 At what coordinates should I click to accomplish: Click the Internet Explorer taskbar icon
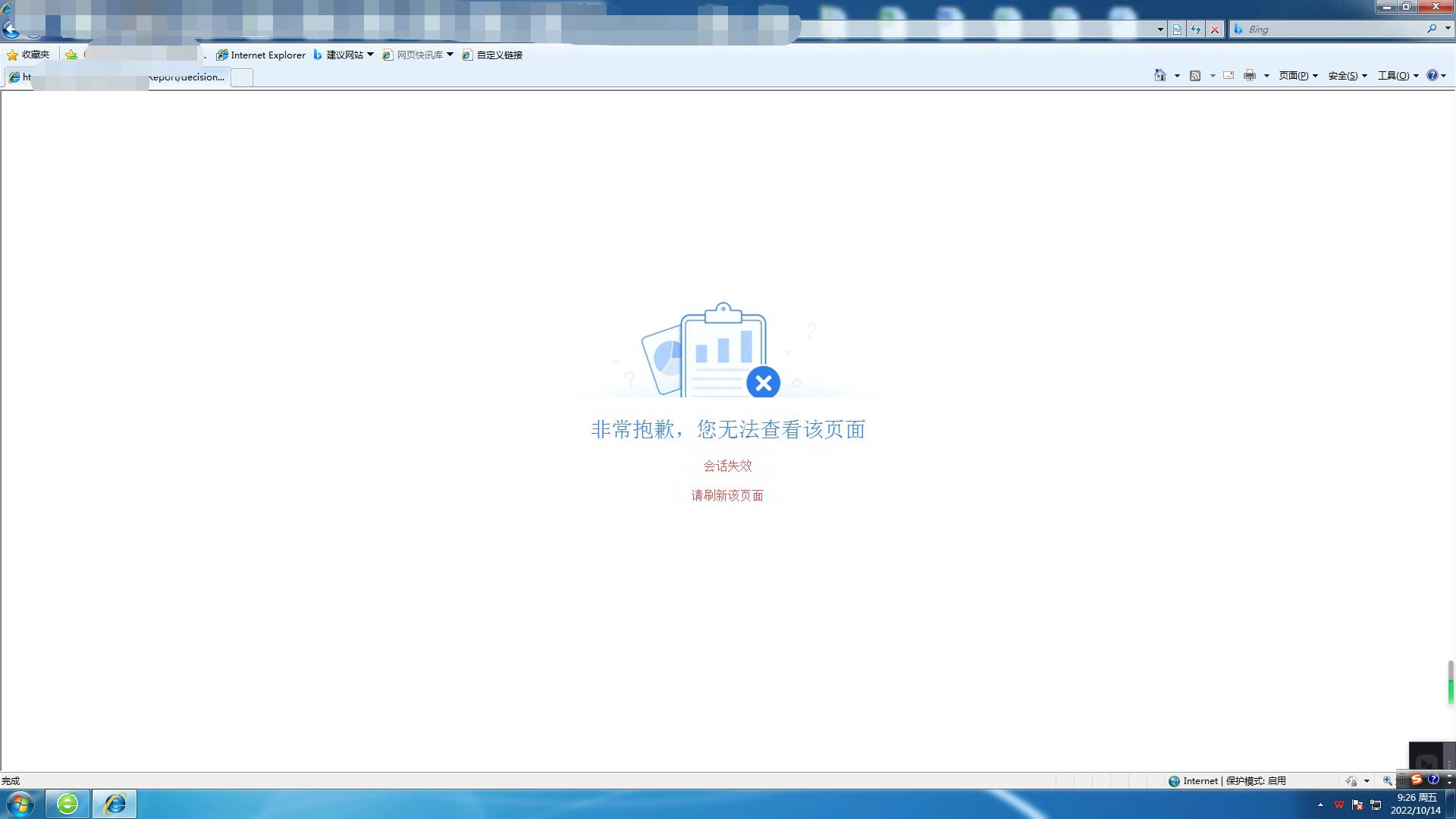115,804
